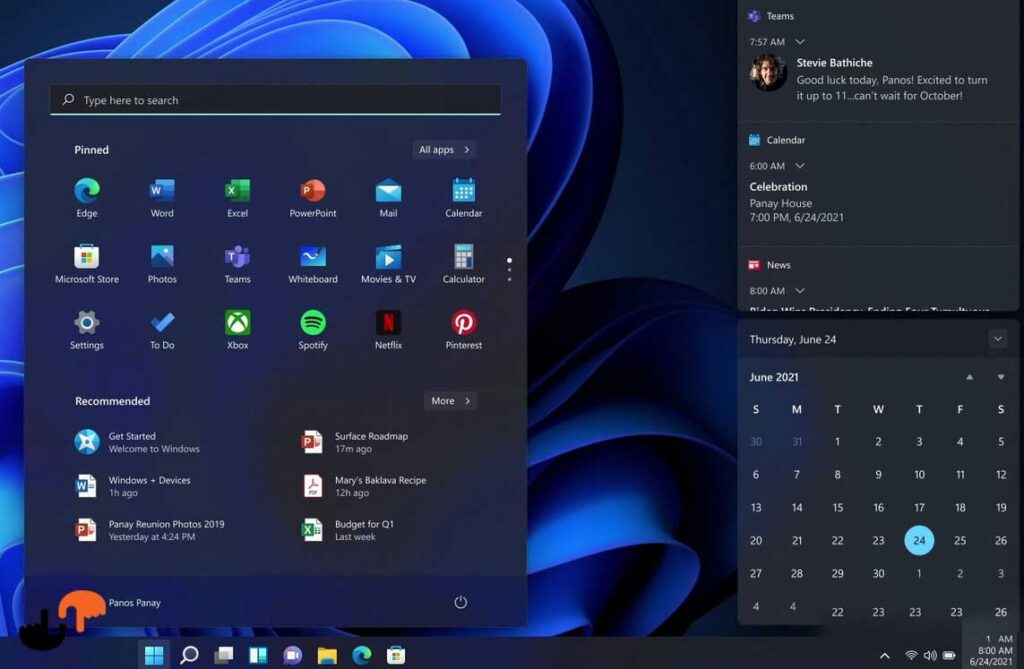1024x669 pixels.
Task: Expand the Teams notification chevron
Action: [x=800, y=42]
